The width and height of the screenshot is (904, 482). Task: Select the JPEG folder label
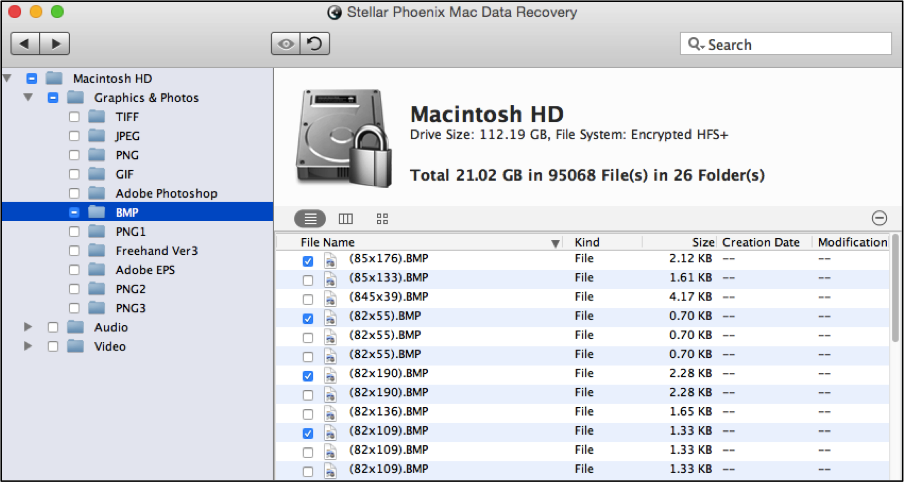(x=127, y=136)
